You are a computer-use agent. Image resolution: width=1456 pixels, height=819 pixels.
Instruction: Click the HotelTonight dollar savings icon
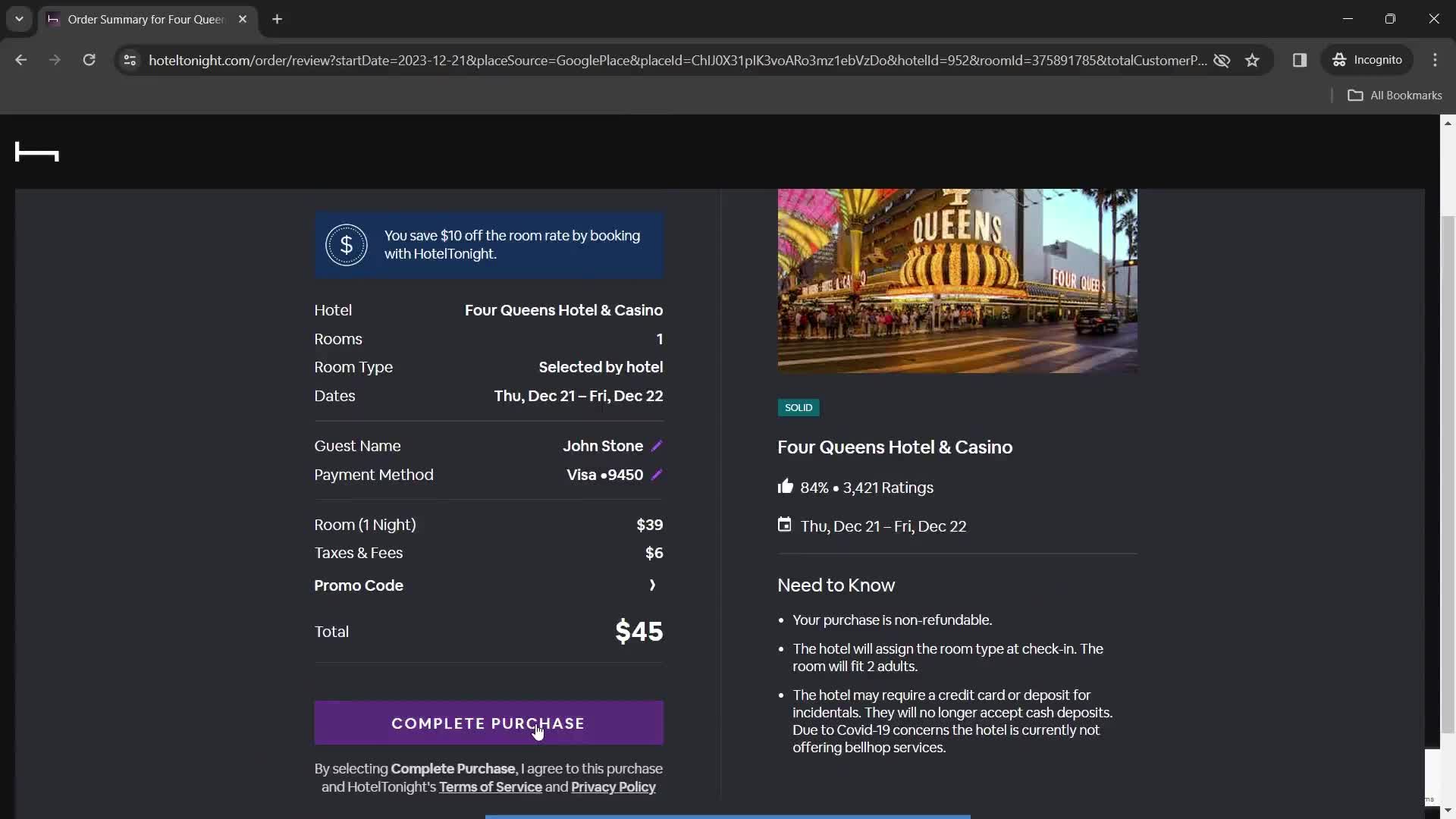(346, 244)
